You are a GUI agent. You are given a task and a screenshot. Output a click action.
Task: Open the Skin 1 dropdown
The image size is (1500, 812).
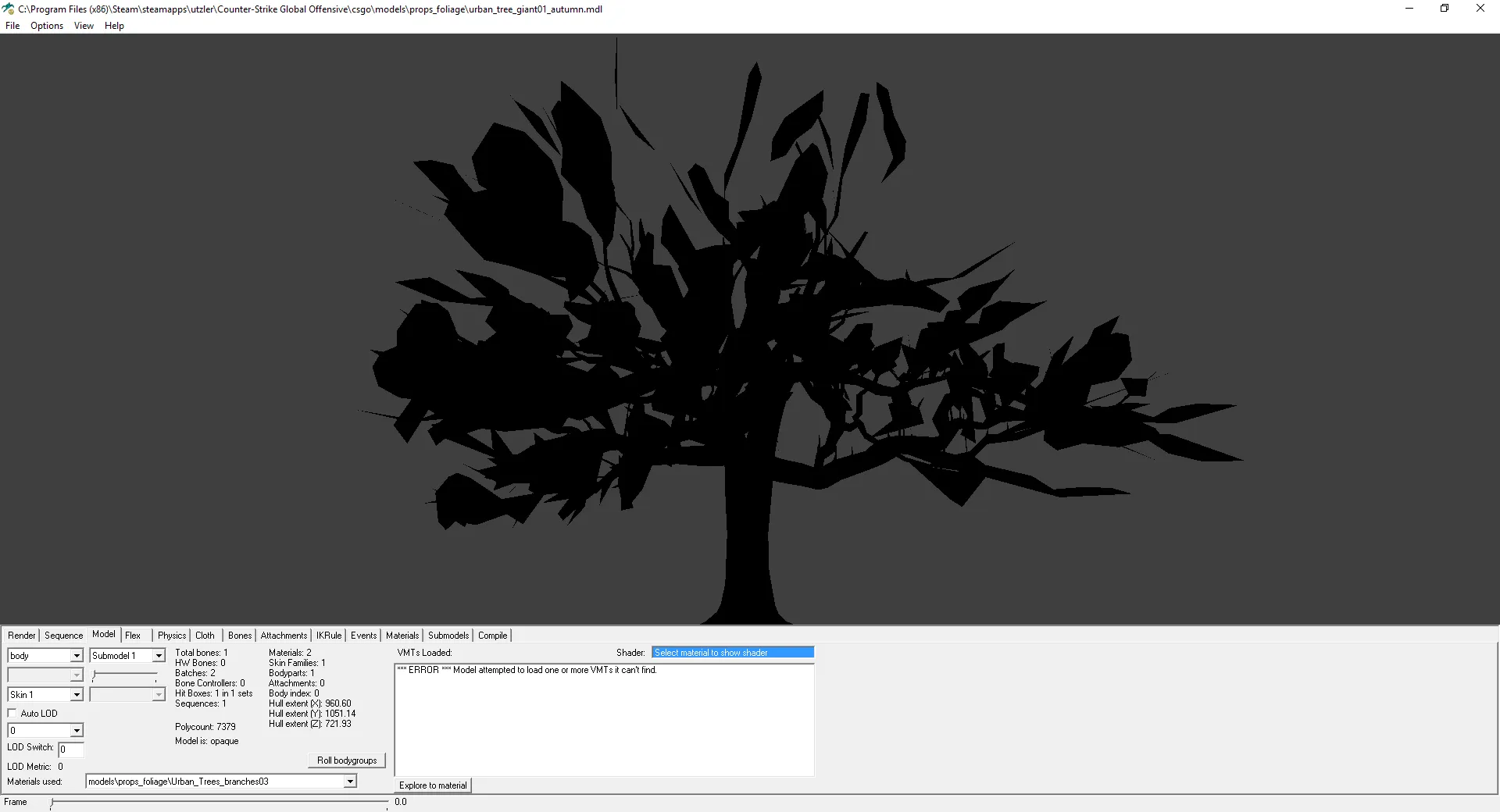pyautogui.click(x=45, y=695)
